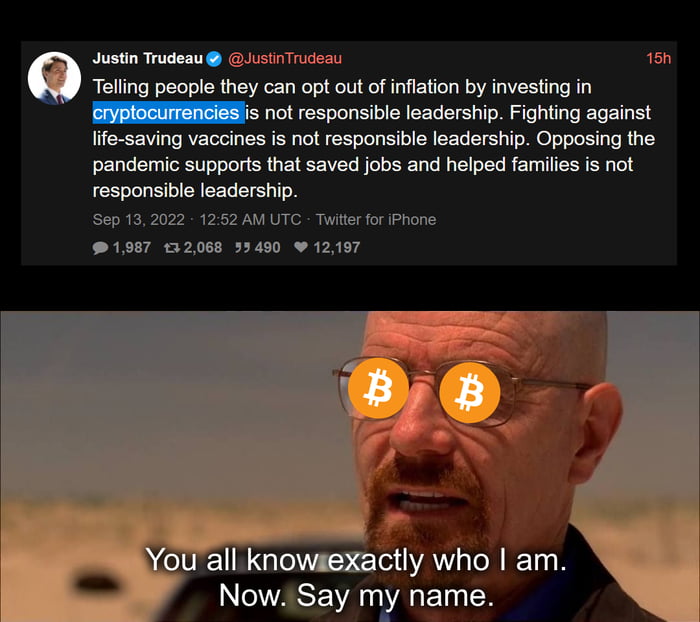Click the retweet arrows icon

click(x=172, y=247)
